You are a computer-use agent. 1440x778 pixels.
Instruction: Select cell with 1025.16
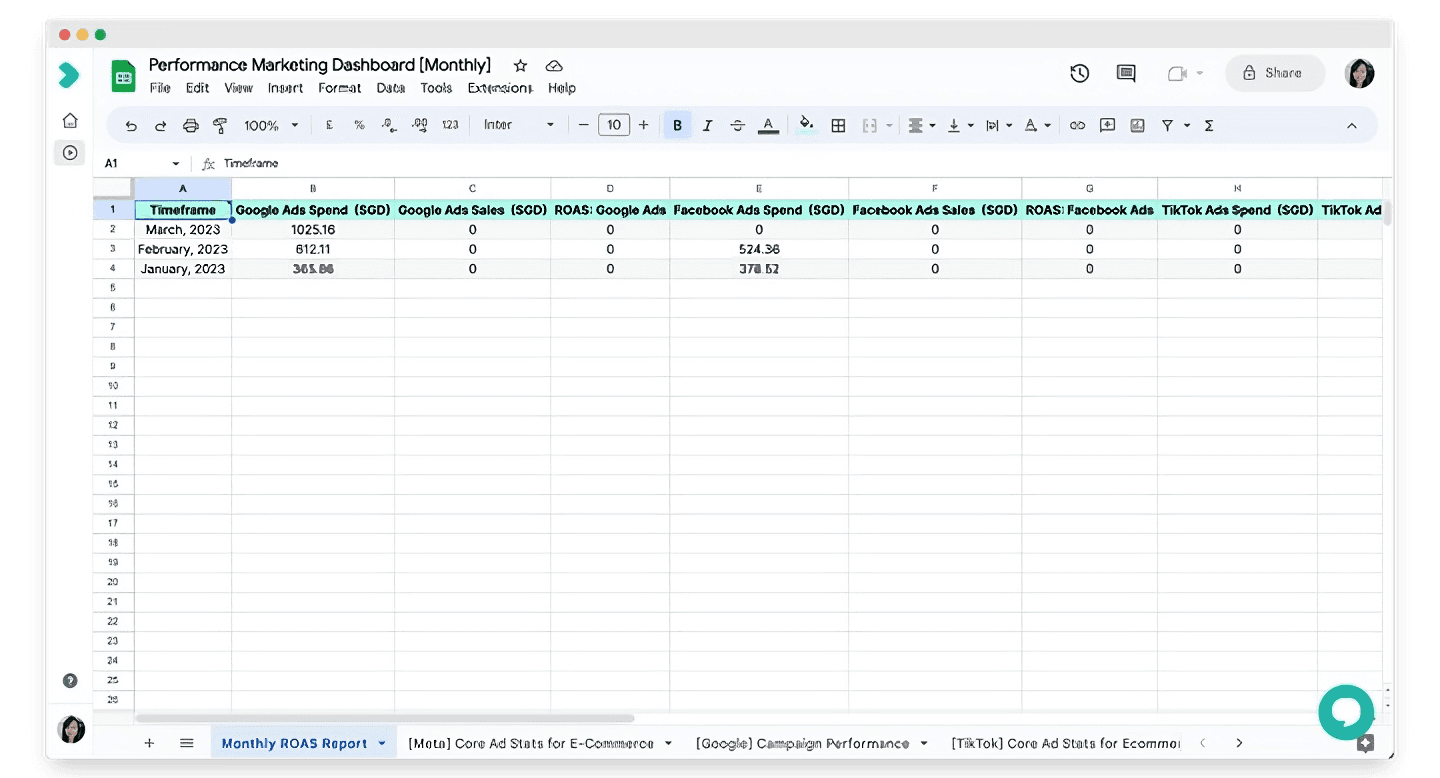tap(312, 230)
